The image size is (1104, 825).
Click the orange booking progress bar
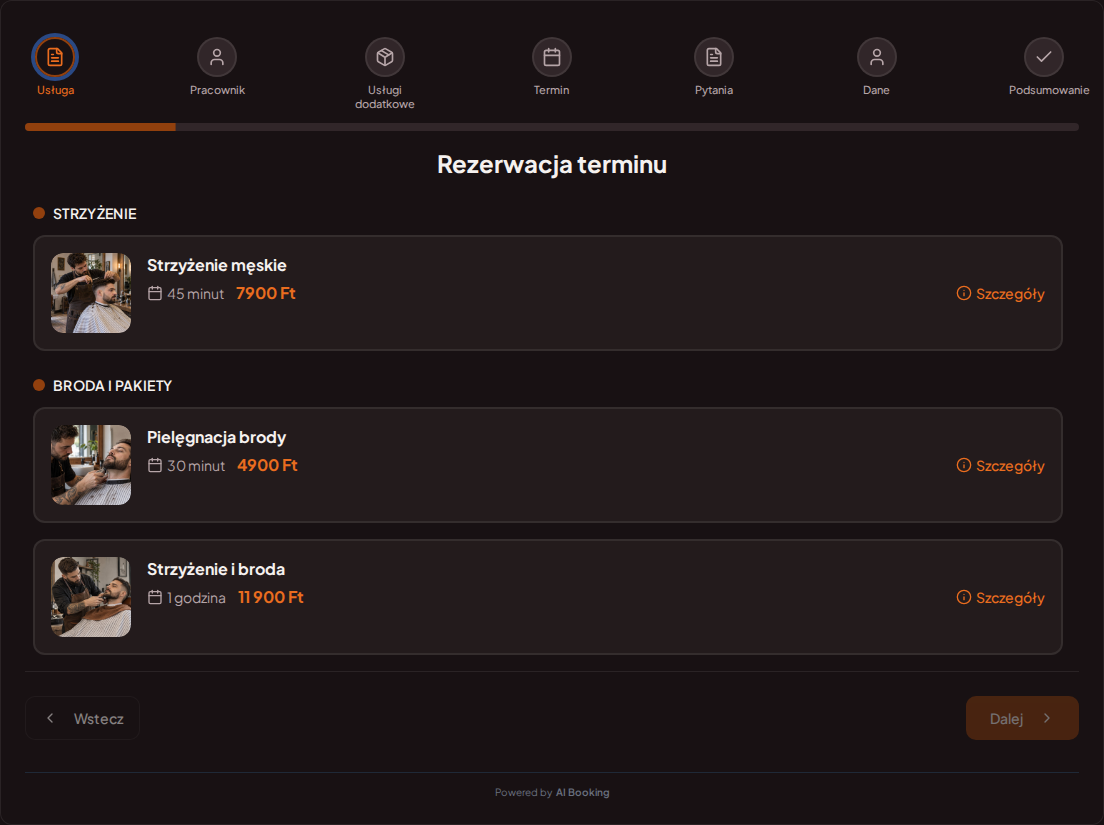coord(100,127)
